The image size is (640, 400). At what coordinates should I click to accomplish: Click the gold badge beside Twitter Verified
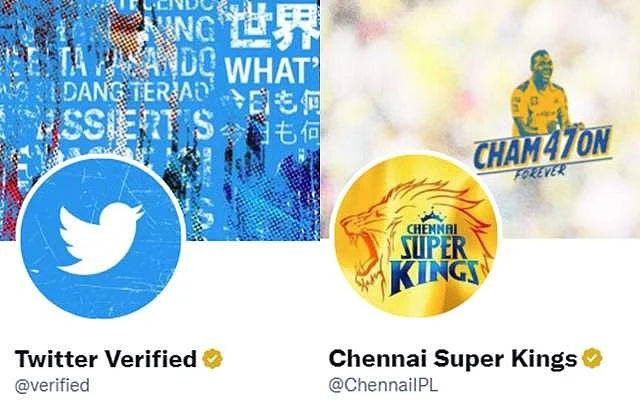pos(213,359)
